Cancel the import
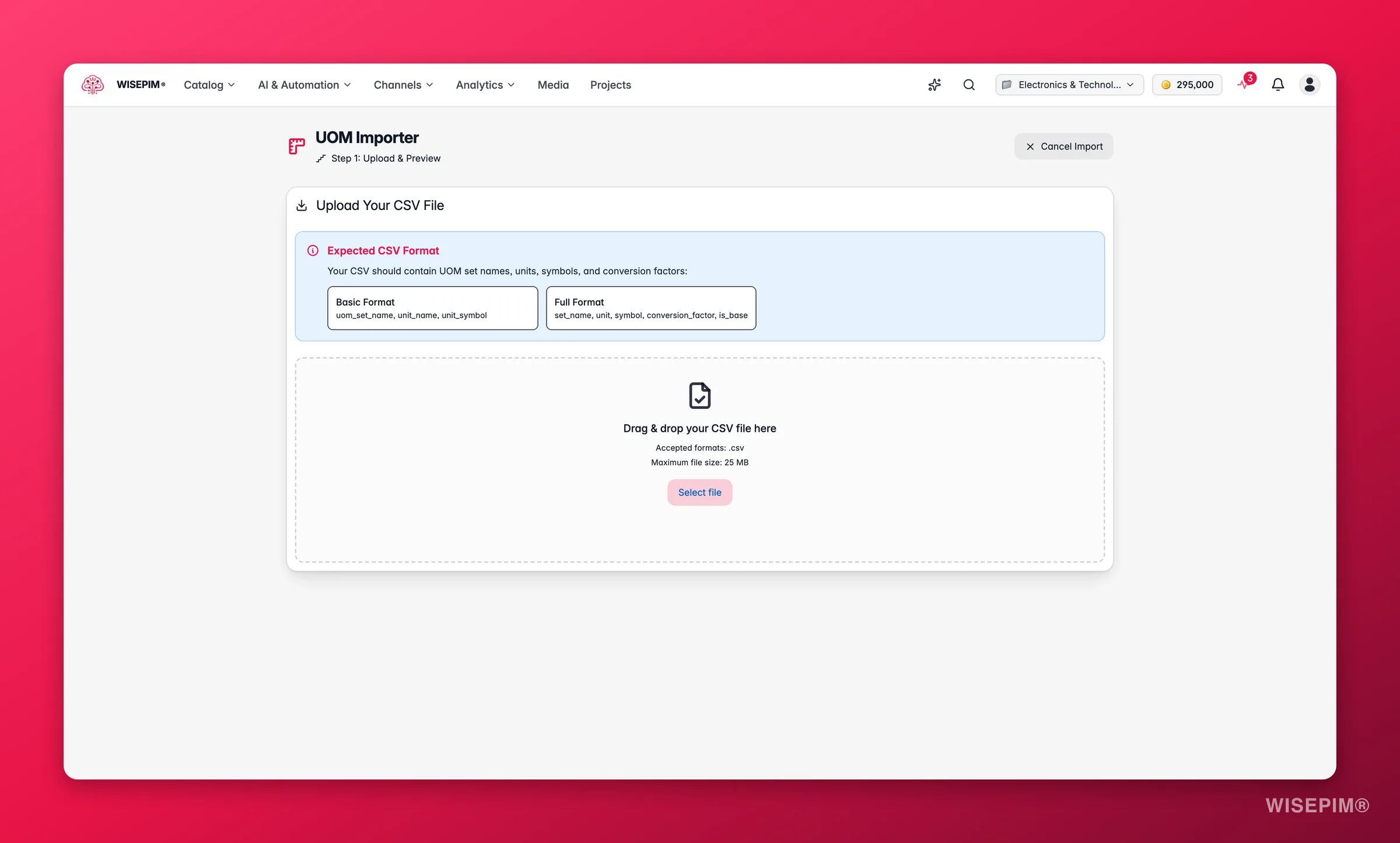Screen dimensions: 1400x843 coord(1063,146)
